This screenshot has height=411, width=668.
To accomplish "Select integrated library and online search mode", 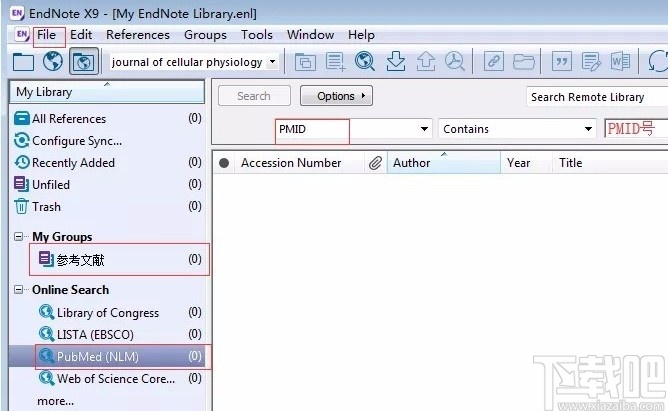I will [x=84, y=62].
